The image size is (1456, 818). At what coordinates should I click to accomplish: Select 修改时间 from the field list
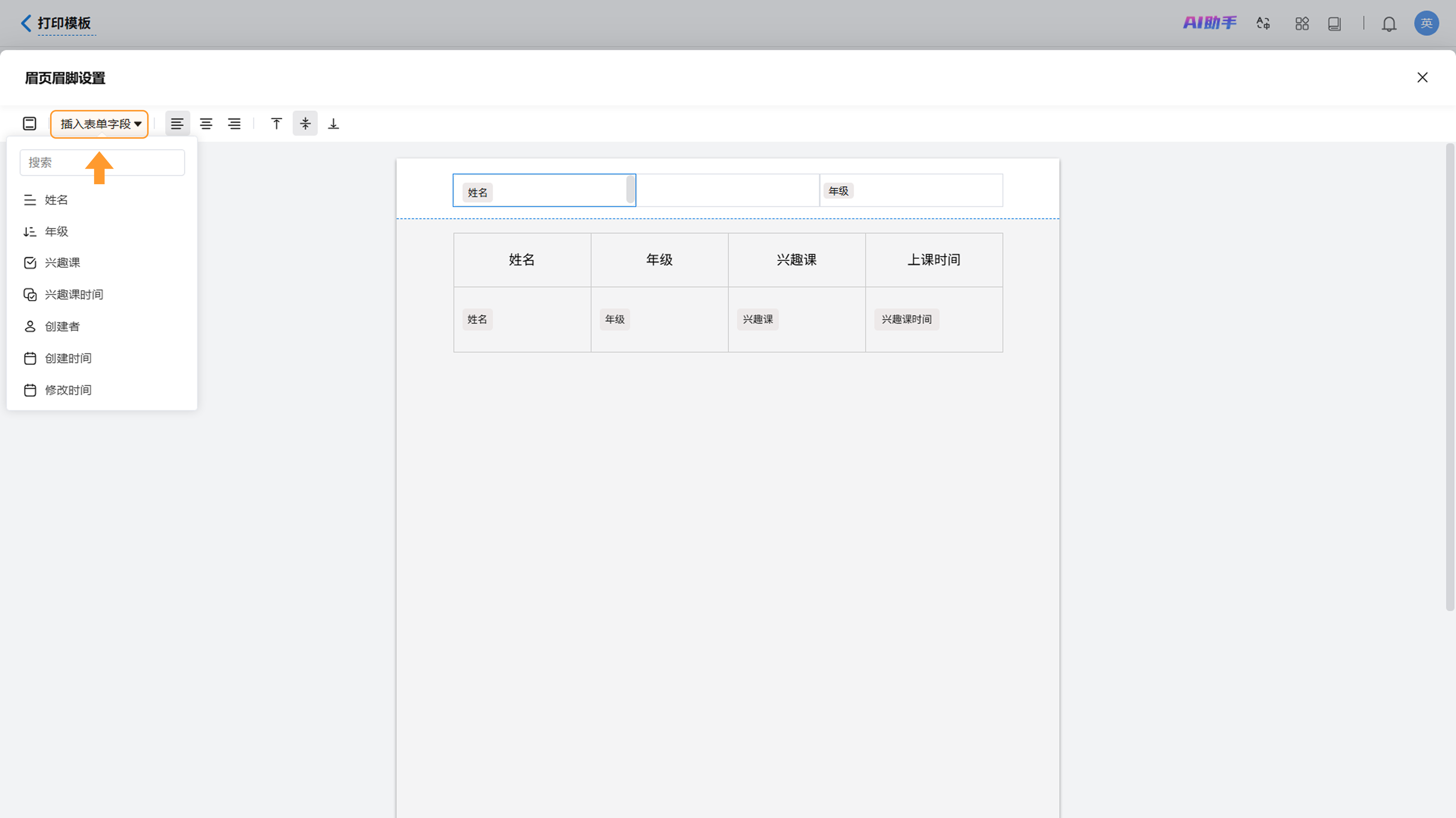pos(102,390)
